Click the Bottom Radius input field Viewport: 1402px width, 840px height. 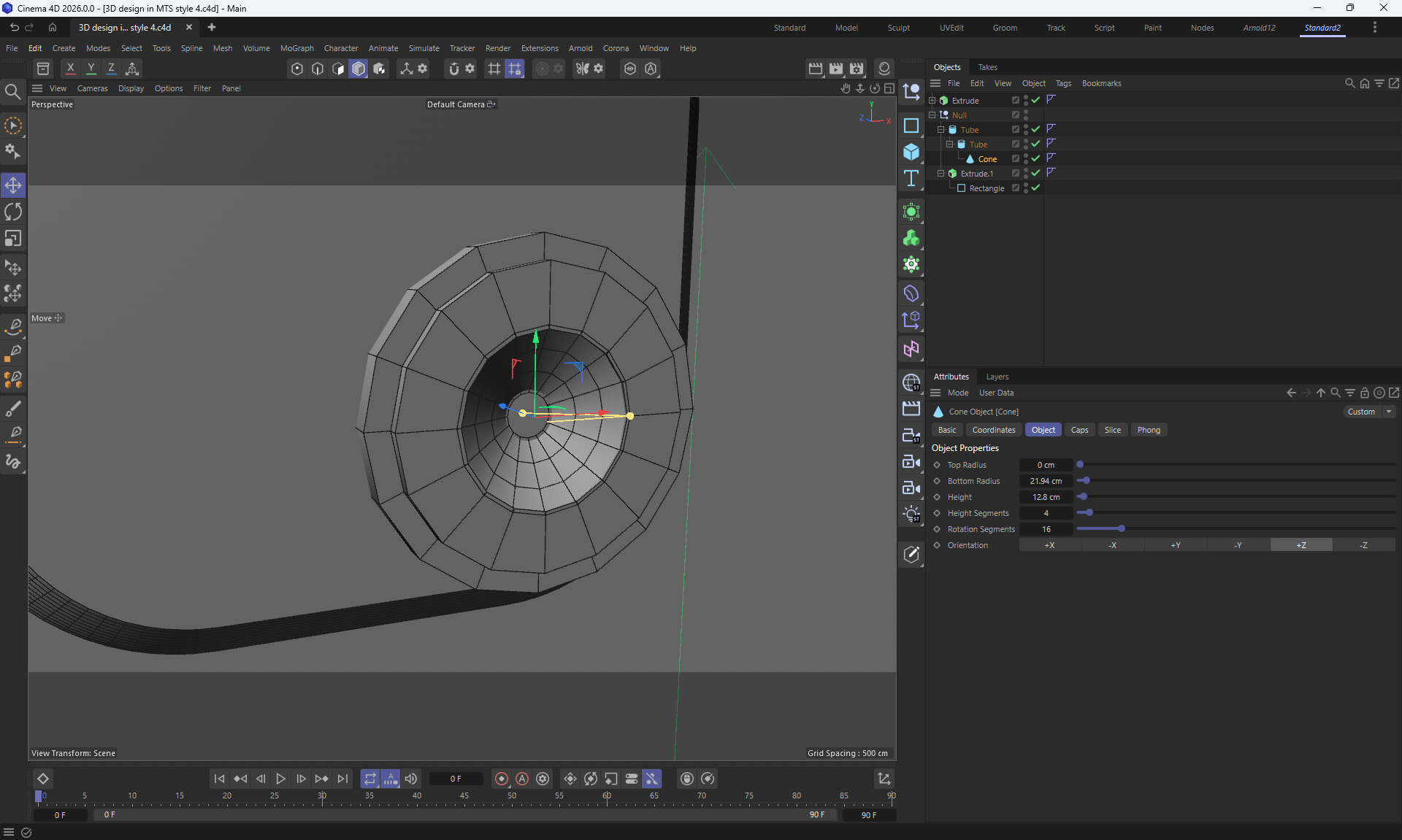1046,481
